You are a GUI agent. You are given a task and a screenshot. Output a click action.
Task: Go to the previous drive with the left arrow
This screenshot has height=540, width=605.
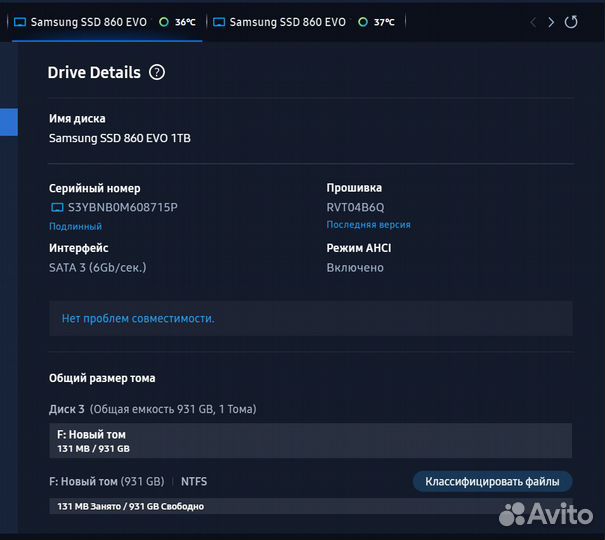click(533, 22)
